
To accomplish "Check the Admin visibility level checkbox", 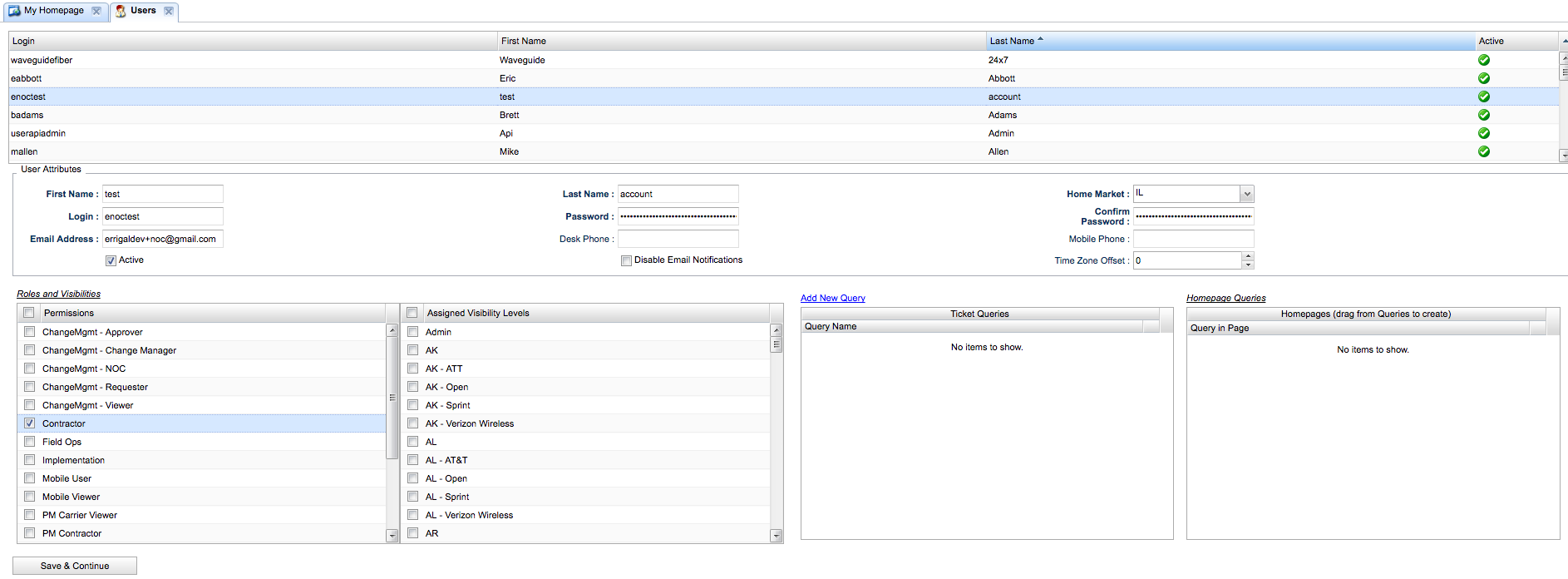I will point(412,332).
